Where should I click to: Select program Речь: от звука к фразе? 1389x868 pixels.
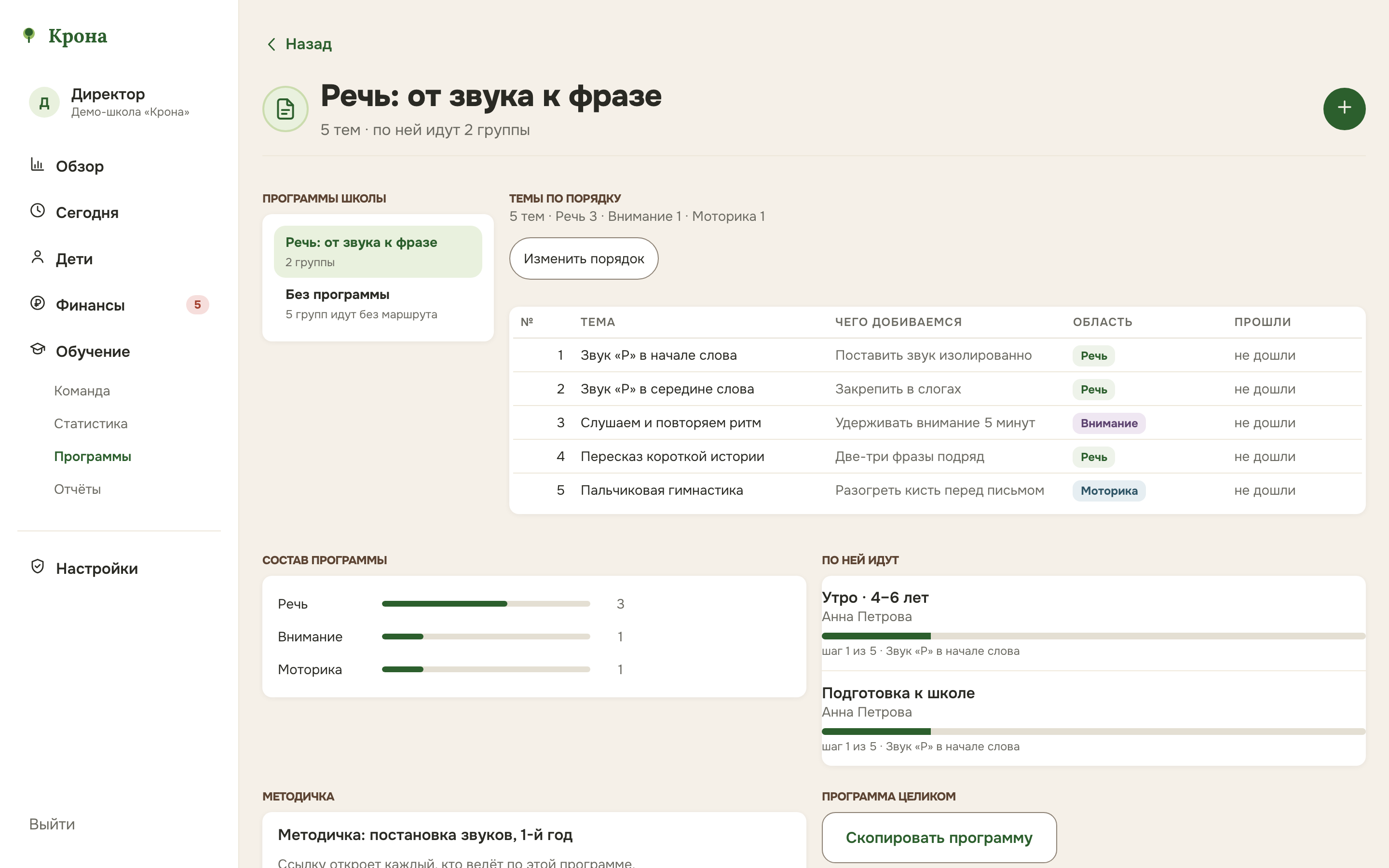(x=378, y=251)
